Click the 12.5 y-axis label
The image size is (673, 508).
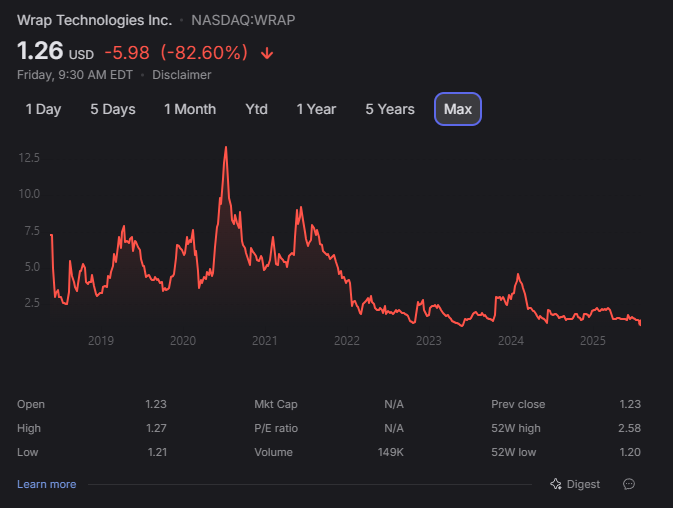[29, 158]
